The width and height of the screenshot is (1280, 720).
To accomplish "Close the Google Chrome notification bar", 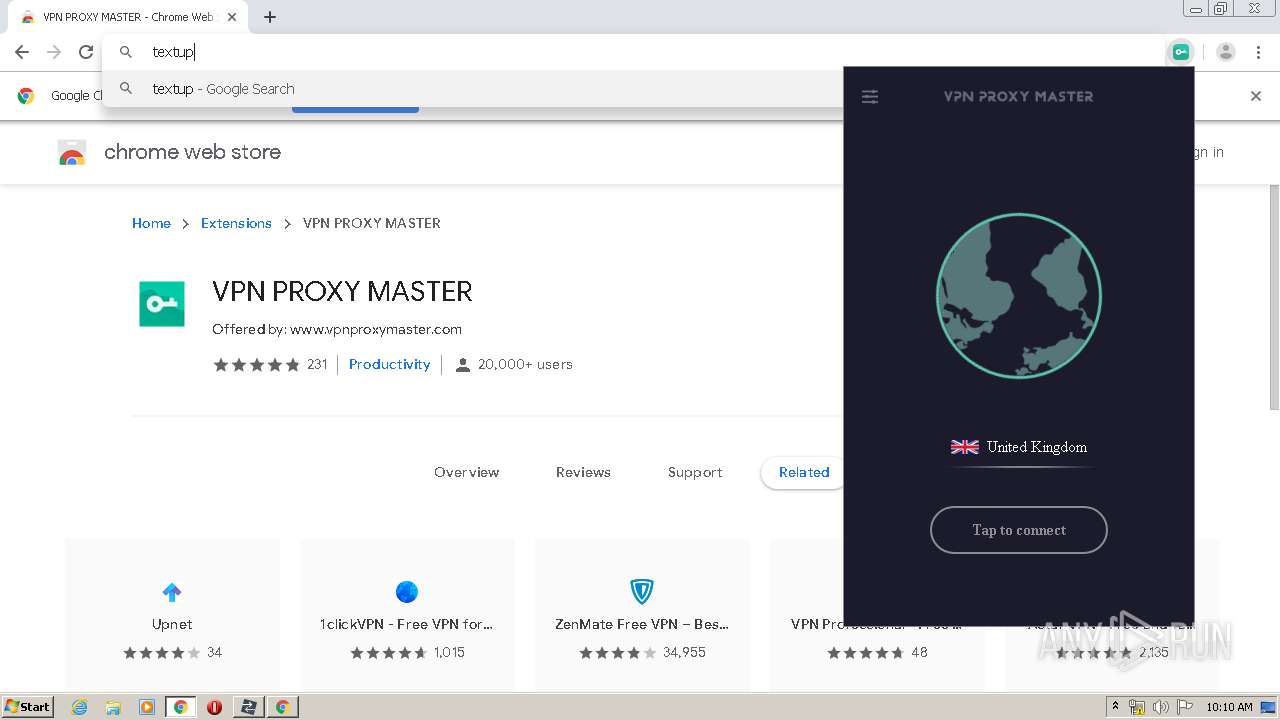I will pos(1256,96).
